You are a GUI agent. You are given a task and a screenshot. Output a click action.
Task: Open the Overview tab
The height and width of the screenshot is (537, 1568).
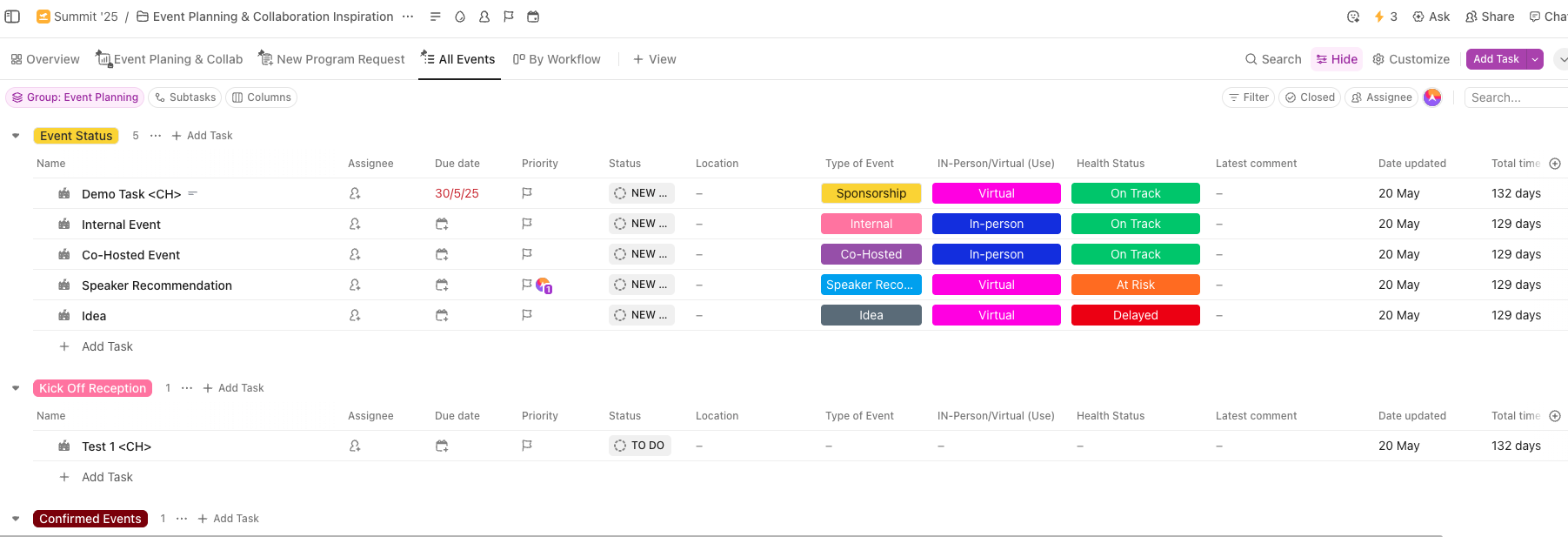[x=45, y=59]
